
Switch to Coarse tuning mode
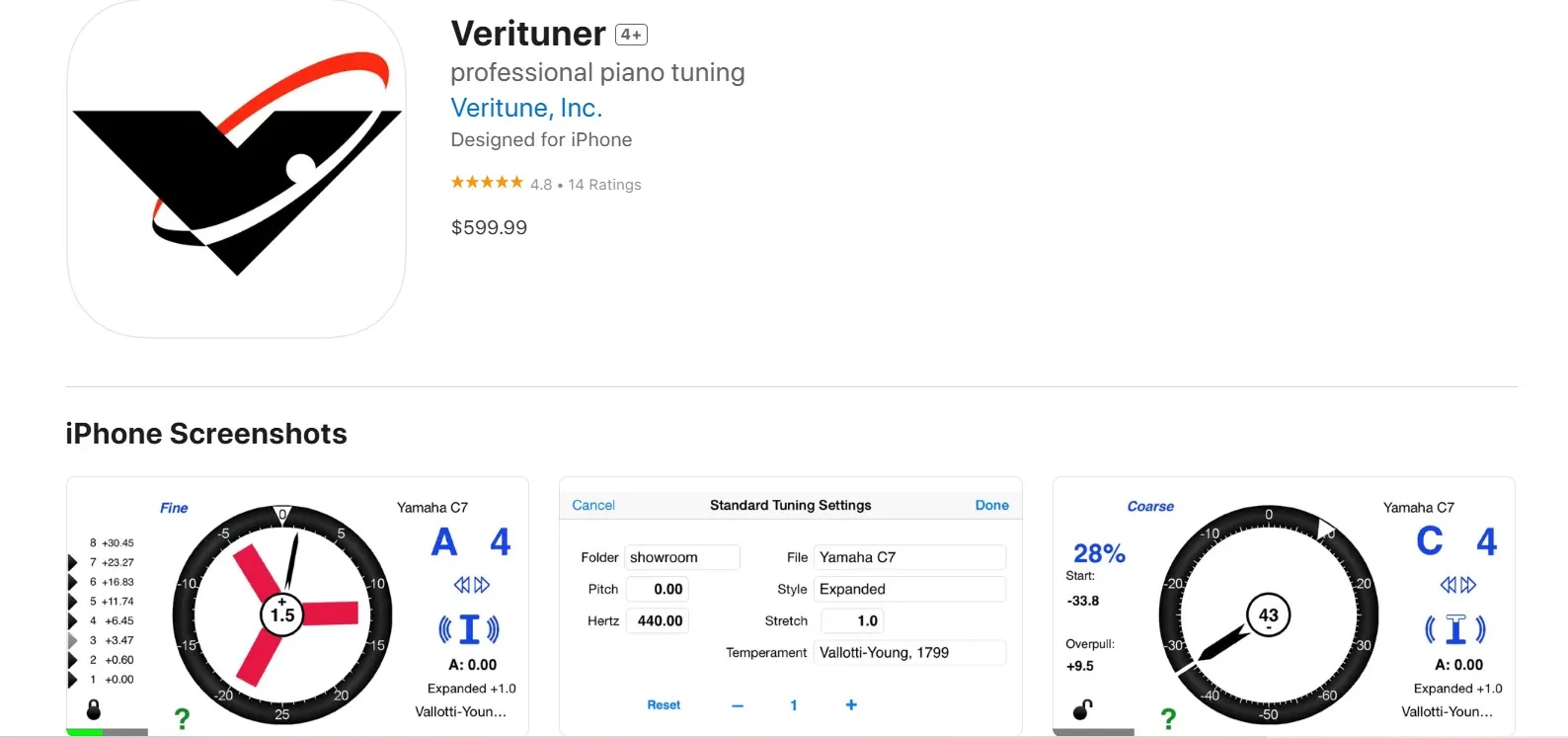[x=1149, y=506]
